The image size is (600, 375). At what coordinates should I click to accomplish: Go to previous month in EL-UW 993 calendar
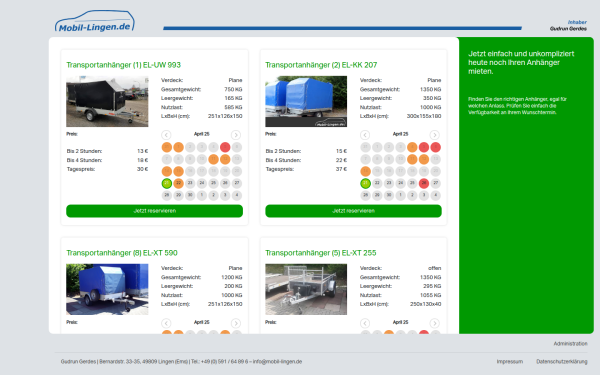coord(166,135)
